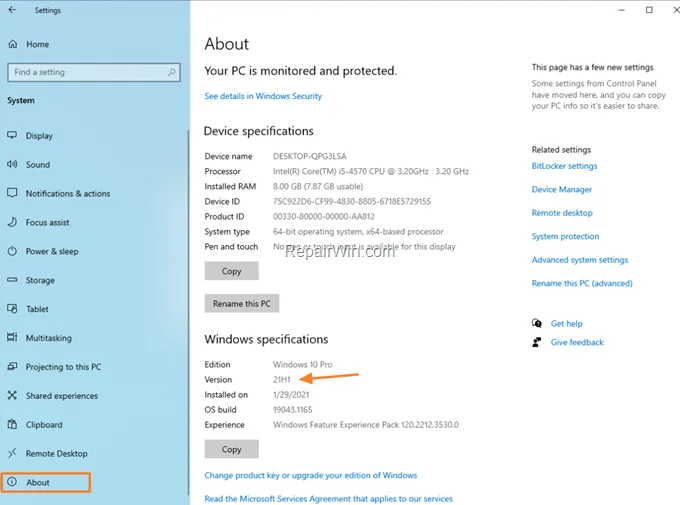Open Advanced system settings link
This screenshot has height=505, width=680.
click(x=580, y=259)
